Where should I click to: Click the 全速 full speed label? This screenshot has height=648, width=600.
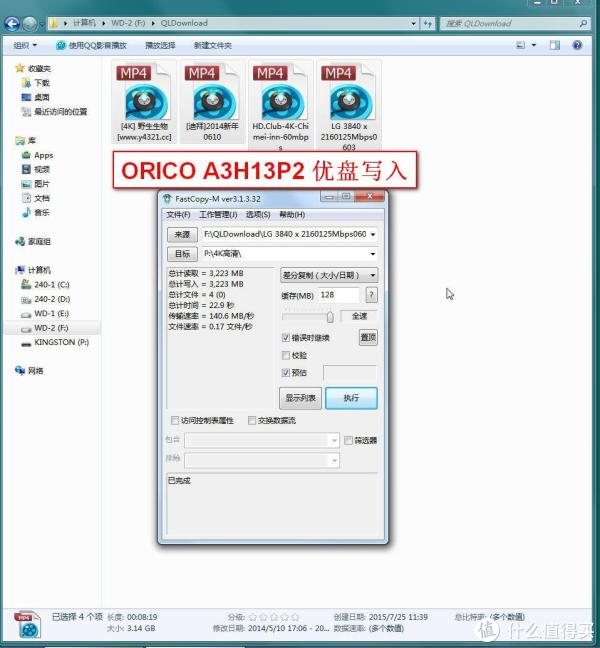[359, 316]
